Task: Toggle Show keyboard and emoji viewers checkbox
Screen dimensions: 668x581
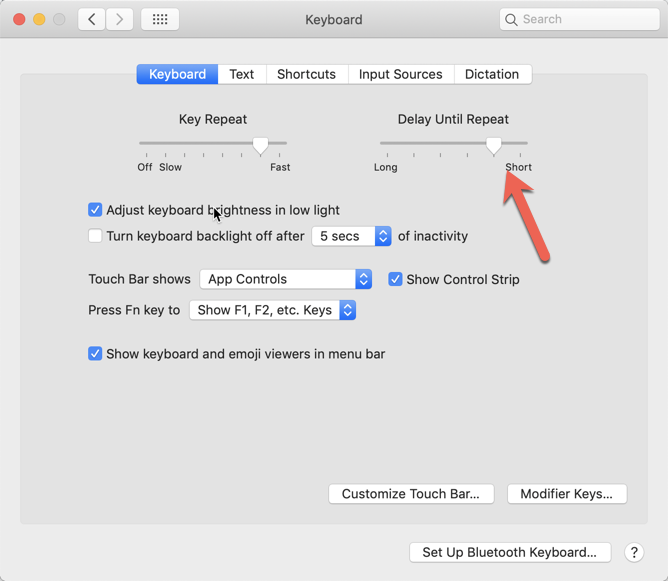Action: pos(95,354)
